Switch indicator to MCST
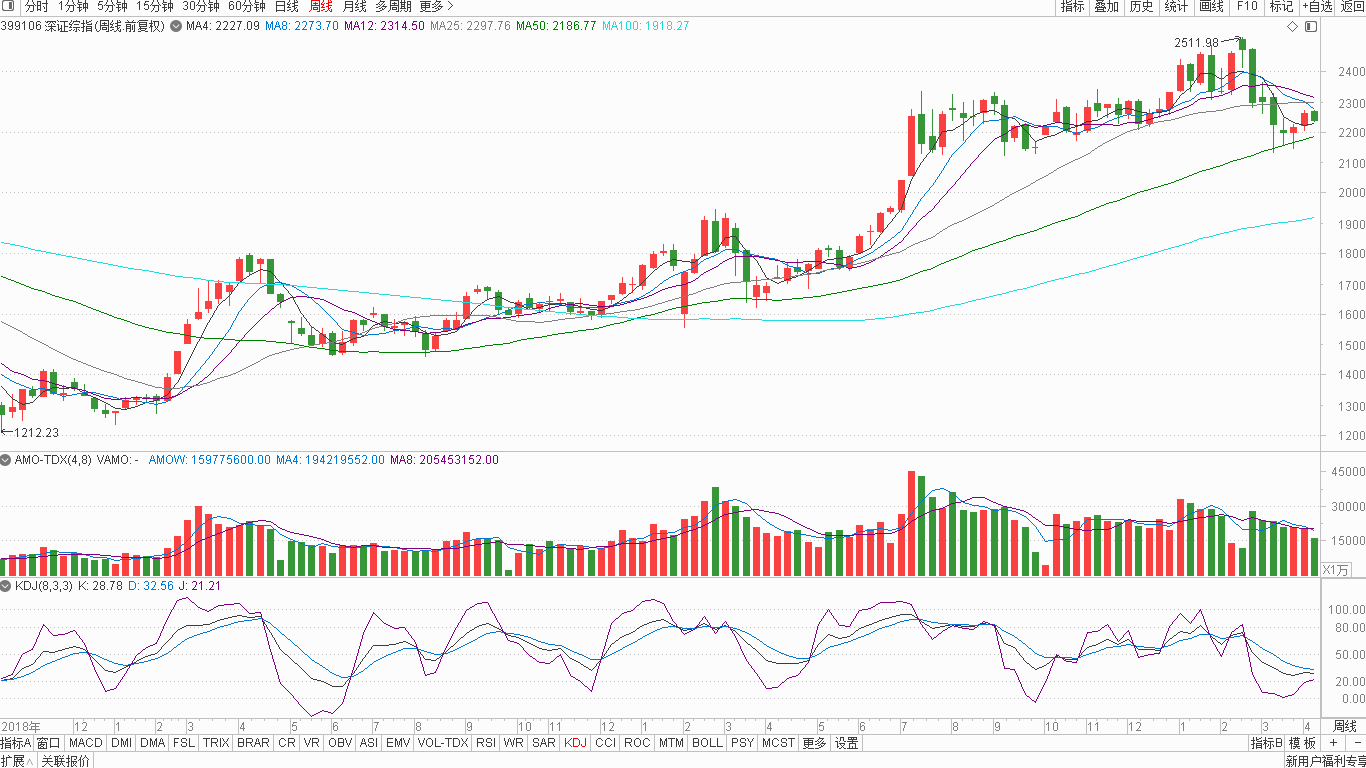Screen dimensions: 1366x768 [778, 743]
